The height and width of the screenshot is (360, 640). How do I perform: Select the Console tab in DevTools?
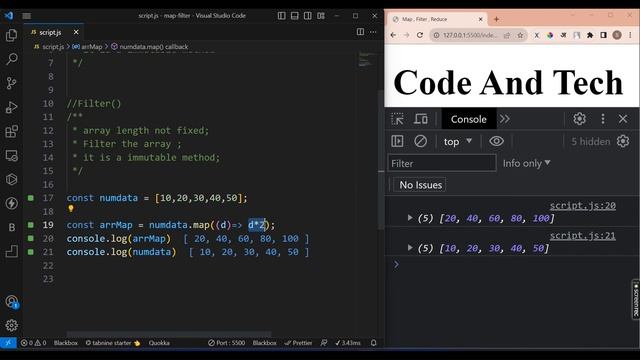[x=469, y=119]
